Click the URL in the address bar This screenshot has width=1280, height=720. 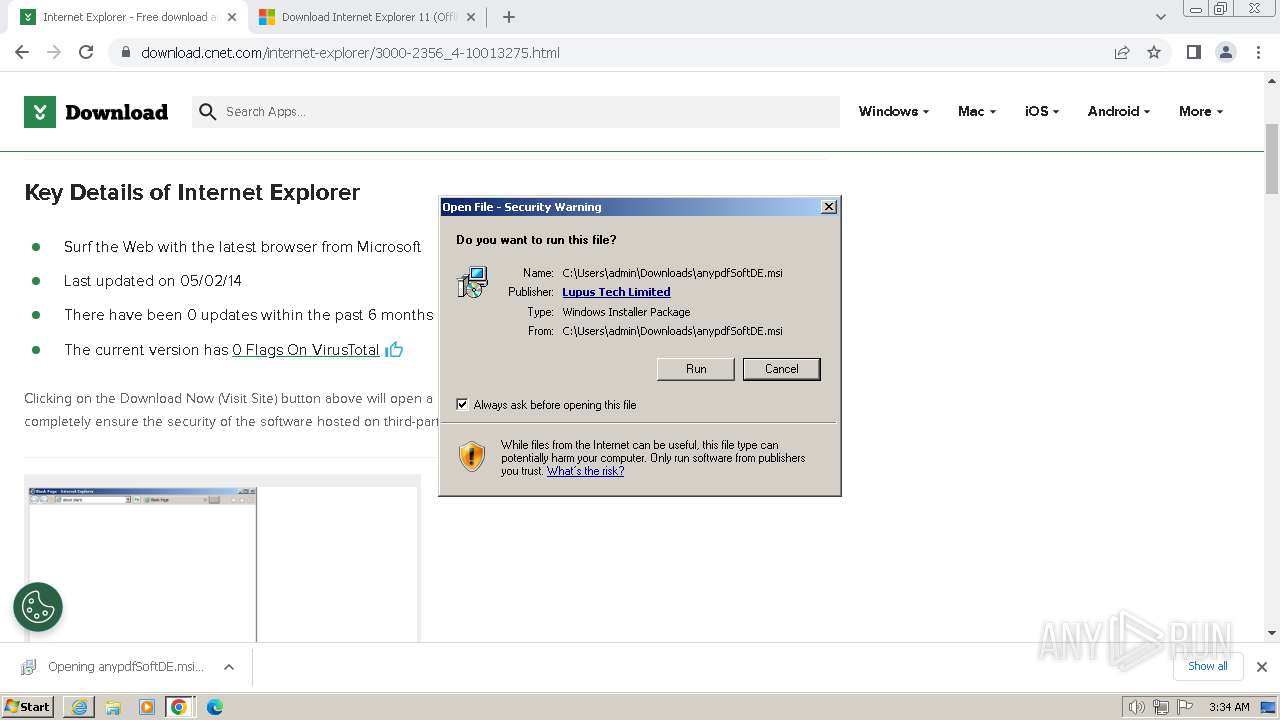[x=350, y=53]
